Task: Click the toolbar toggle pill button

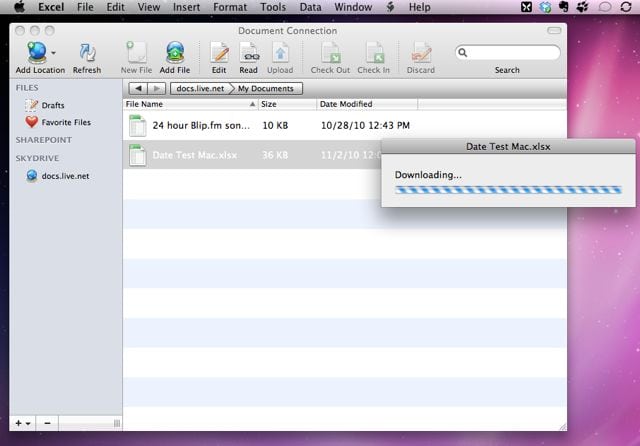Action: (554, 31)
